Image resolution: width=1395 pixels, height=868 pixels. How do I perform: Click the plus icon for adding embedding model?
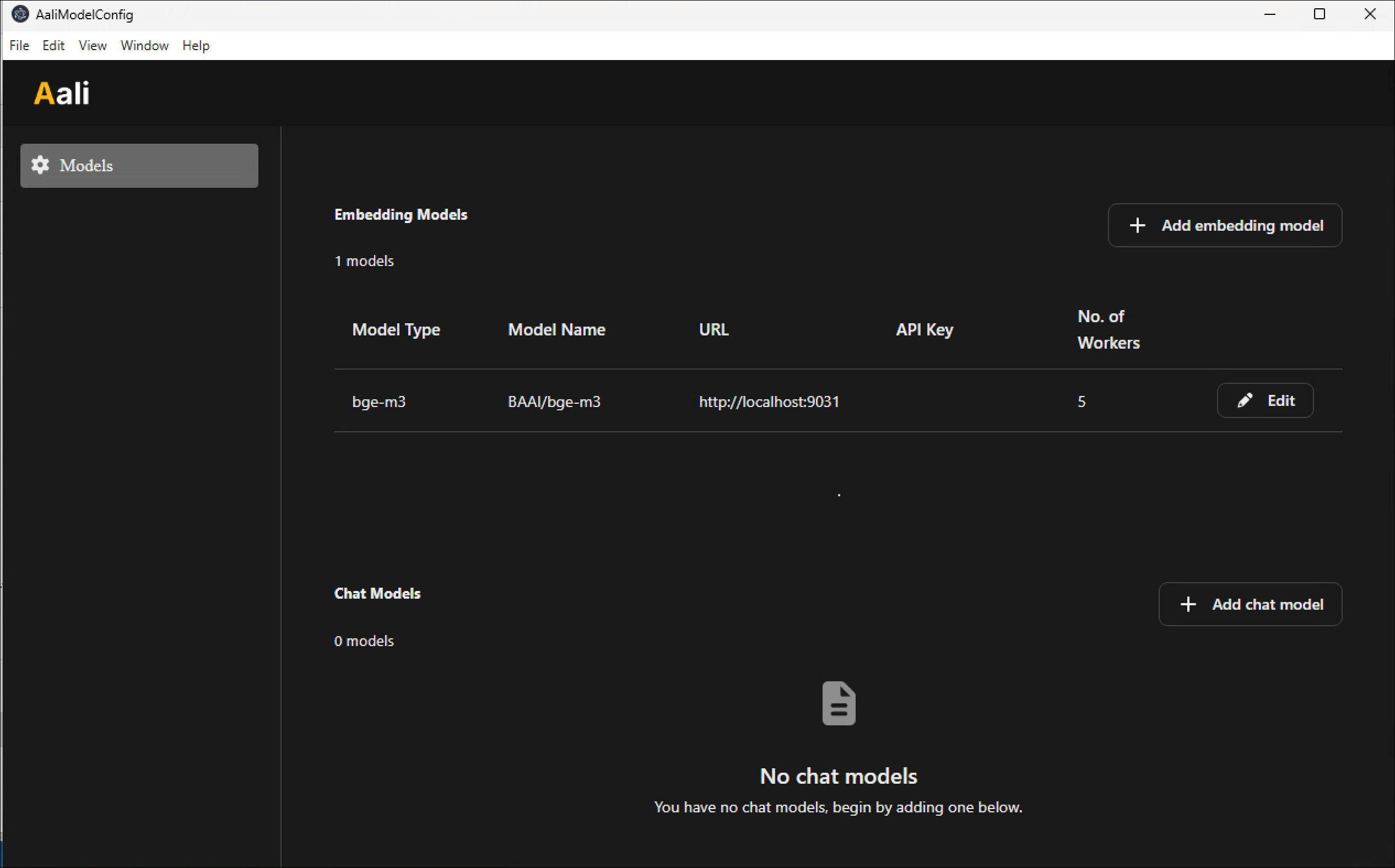1137,226
